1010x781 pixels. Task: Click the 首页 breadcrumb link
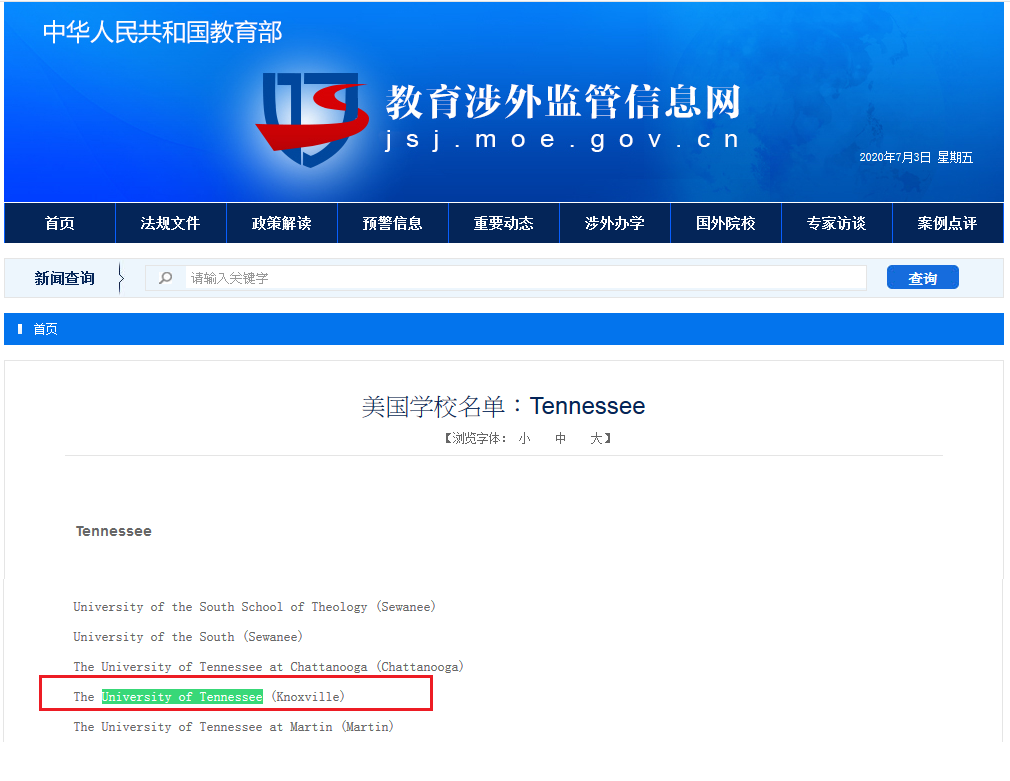click(45, 329)
